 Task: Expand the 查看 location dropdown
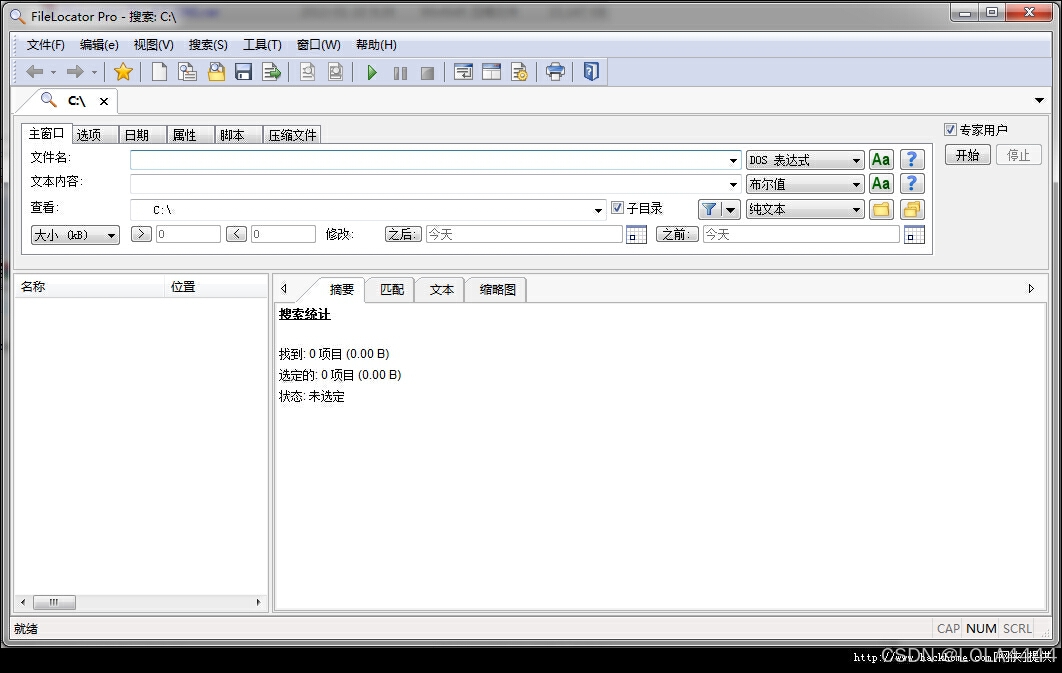pos(598,210)
